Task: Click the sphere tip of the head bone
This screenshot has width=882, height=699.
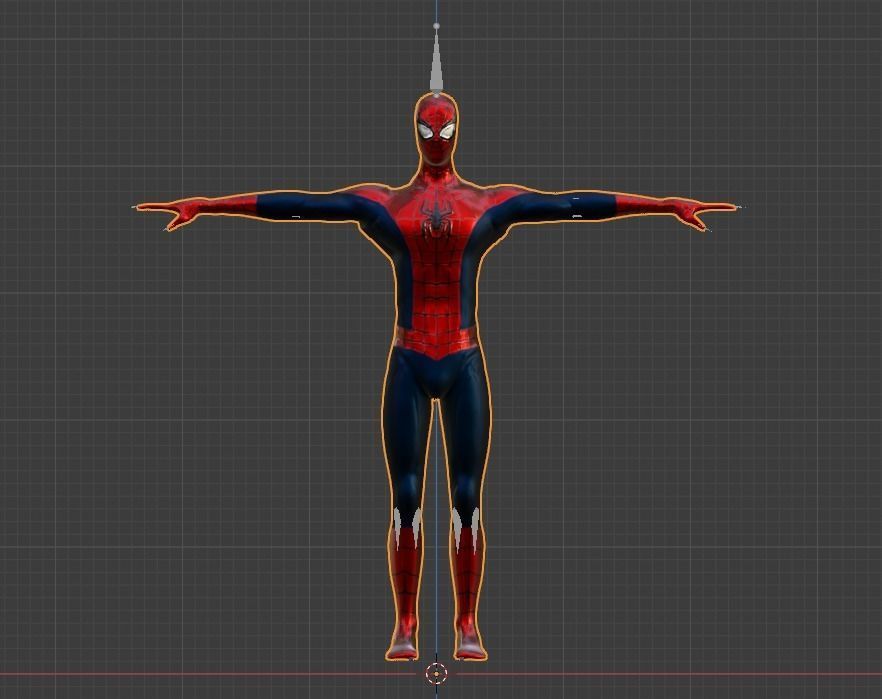Action: tap(436, 26)
